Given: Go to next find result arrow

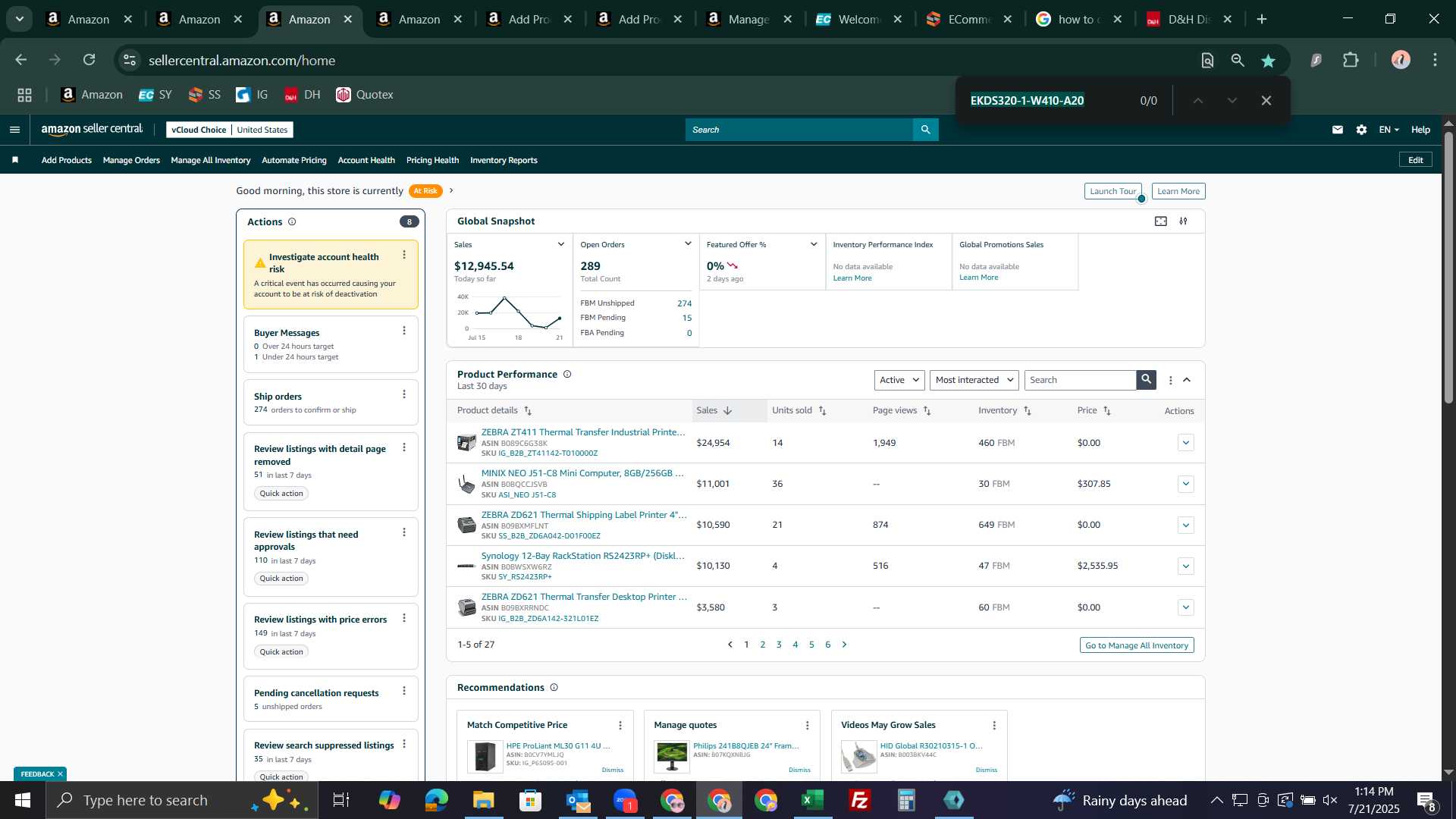Looking at the screenshot, I should click(1232, 101).
